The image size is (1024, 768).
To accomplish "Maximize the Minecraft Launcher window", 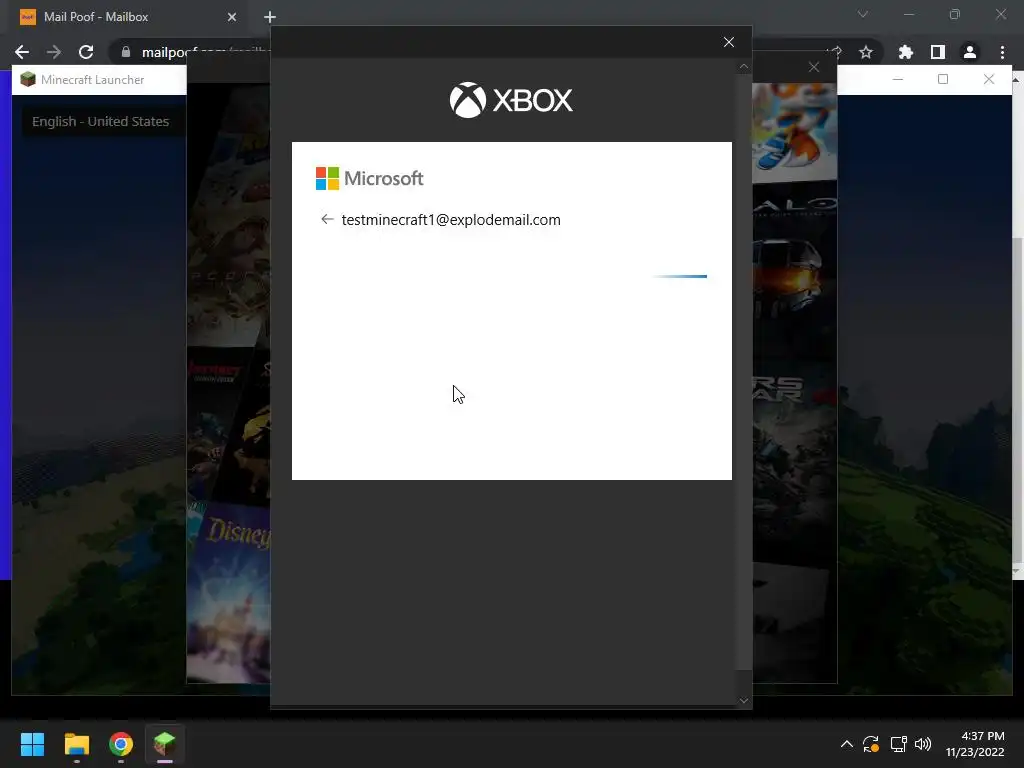I will coord(943,79).
